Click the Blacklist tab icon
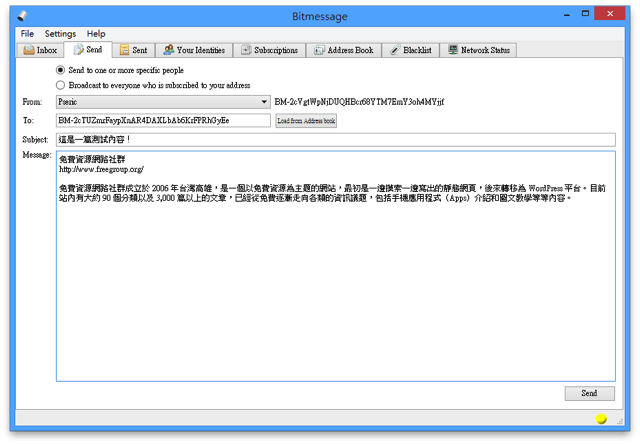640x445 pixels. (x=395, y=50)
